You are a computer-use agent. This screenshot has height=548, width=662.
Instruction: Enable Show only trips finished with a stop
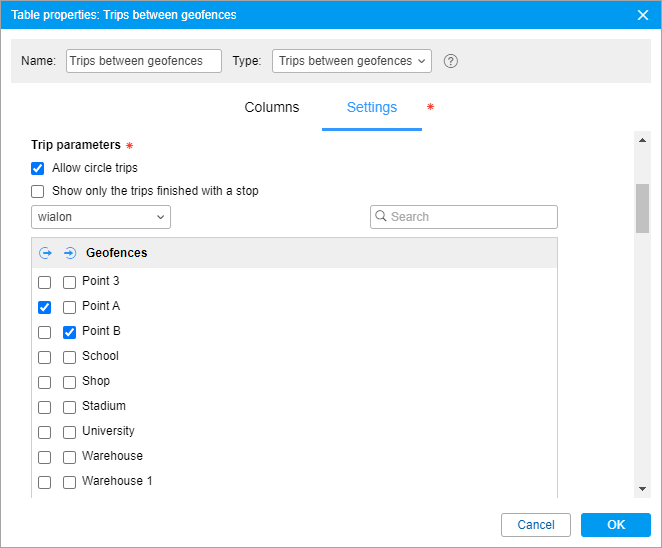click(x=38, y=191)
